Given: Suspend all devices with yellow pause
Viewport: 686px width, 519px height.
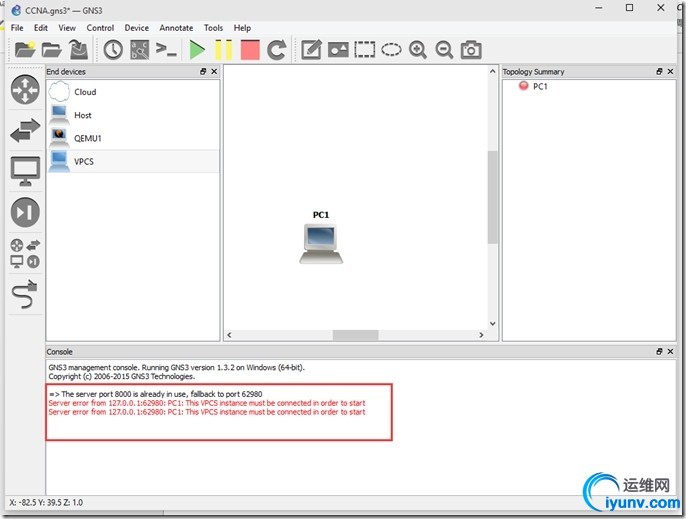Looking at the screenshot, I should point(223,49).
